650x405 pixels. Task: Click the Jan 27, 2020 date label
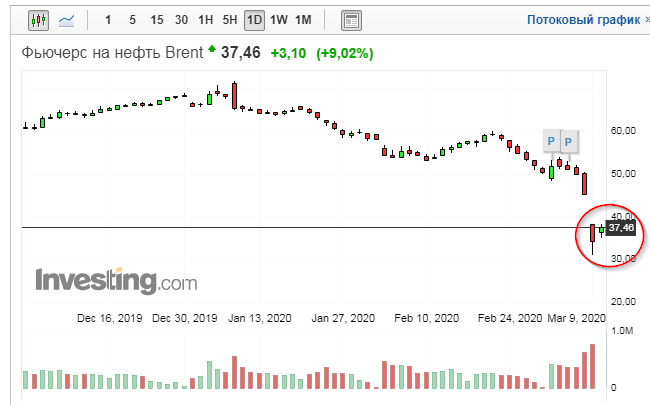tap(343, 318)
